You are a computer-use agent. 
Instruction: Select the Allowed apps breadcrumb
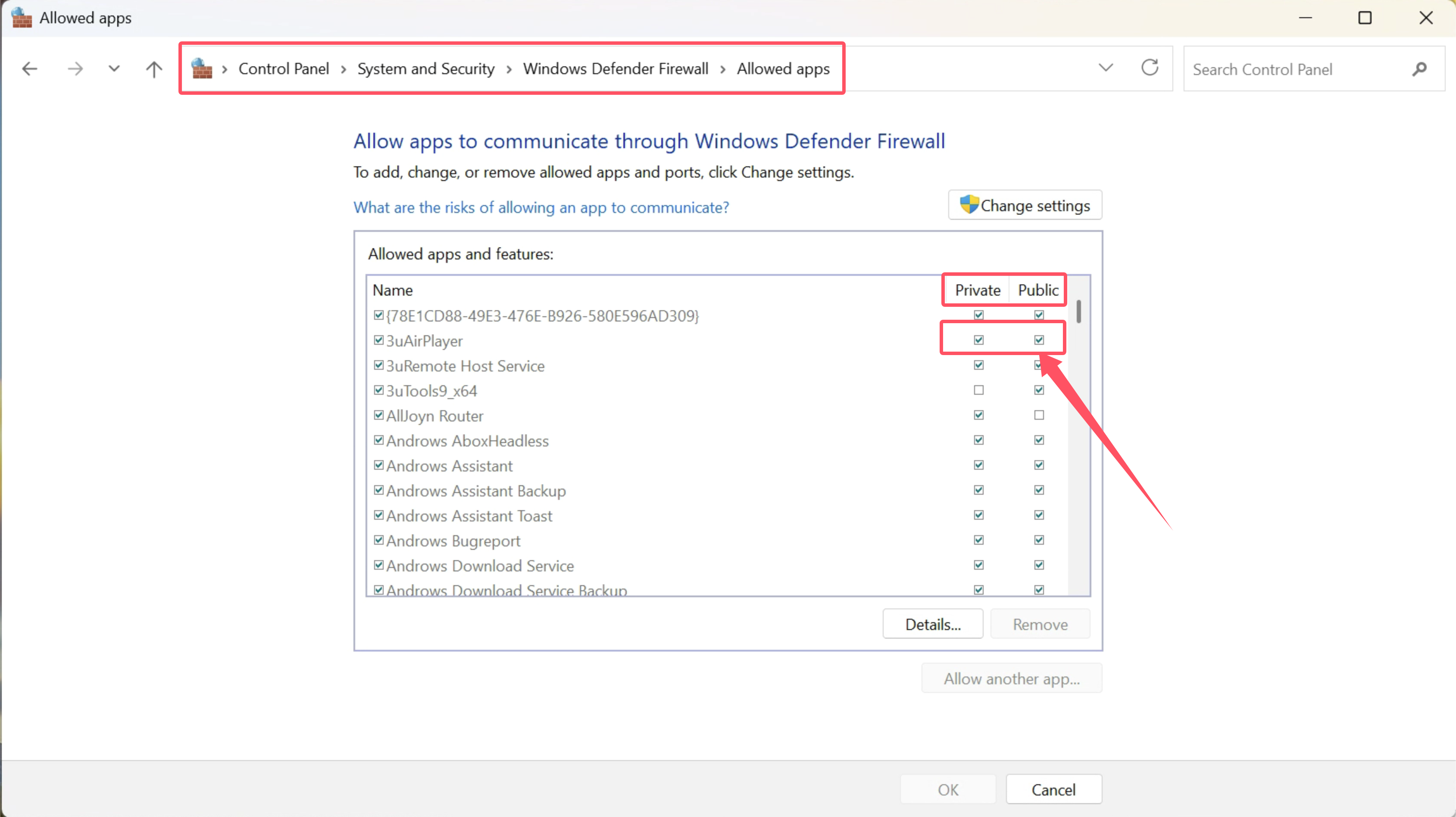coord(783,69)
